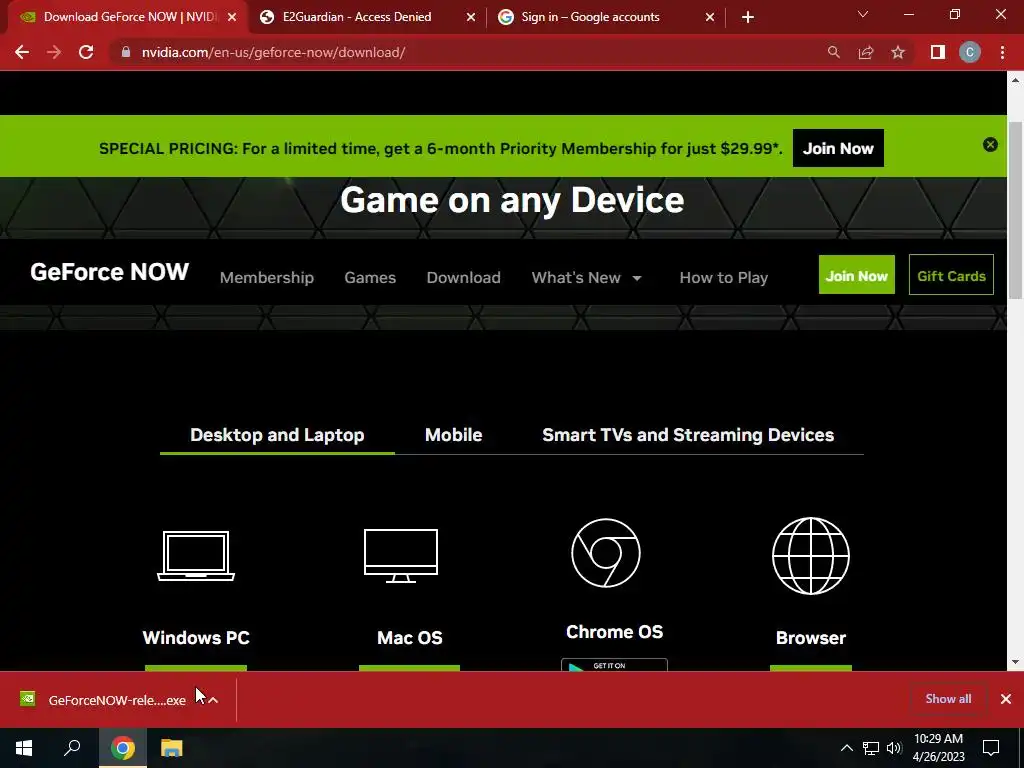Open Chrome's three-dot menu

(x=1002, y=52)
